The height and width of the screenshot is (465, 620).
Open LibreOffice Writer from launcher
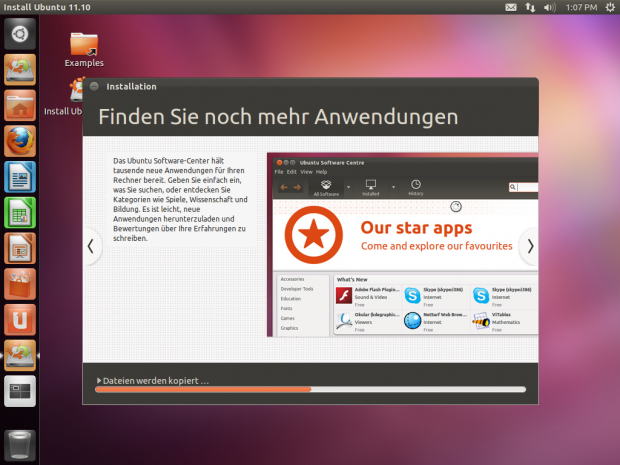[x=20, y=177]
